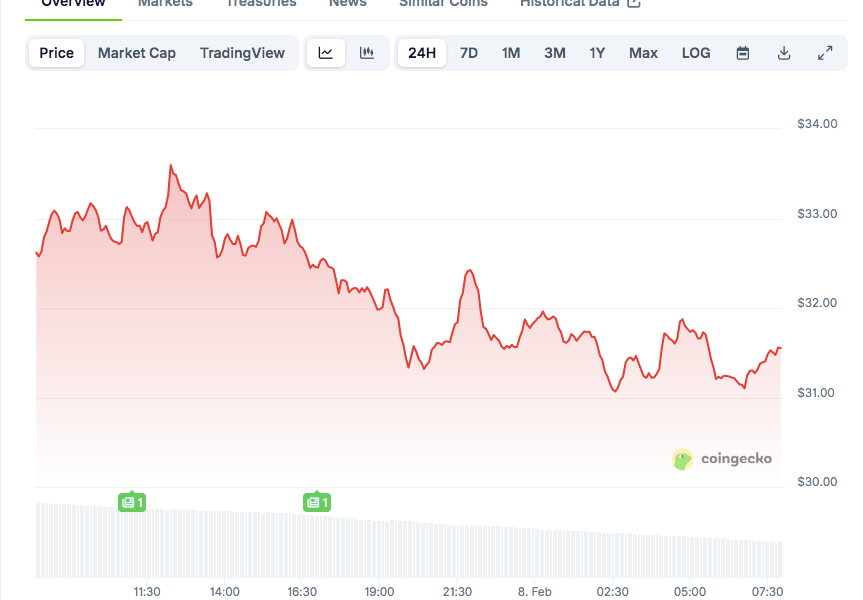
Task: Expand chart to fullscreen
Action: (x=825, y=52)
